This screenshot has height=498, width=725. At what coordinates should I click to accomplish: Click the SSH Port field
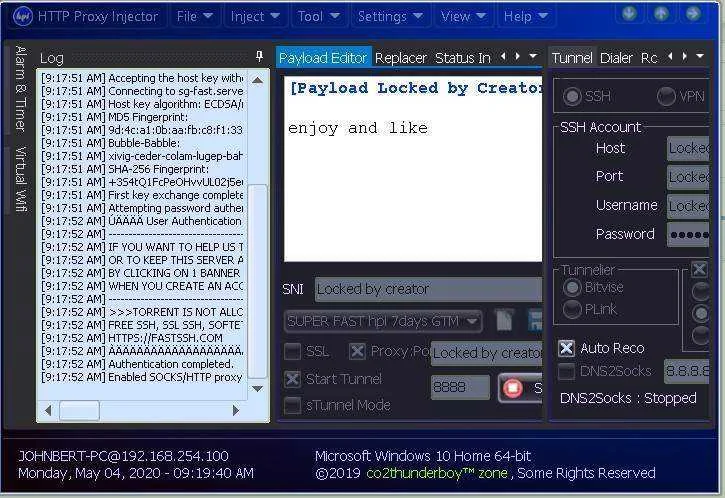tap(688, 177)
